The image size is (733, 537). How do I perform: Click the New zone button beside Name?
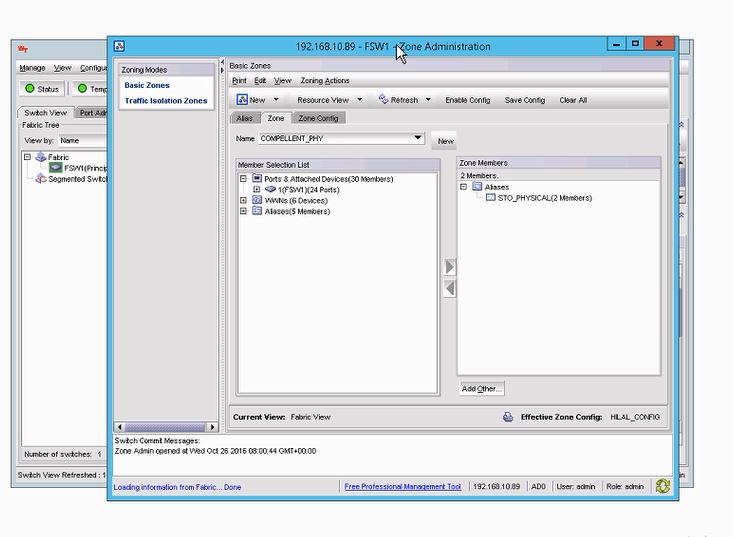click(445, 141)
